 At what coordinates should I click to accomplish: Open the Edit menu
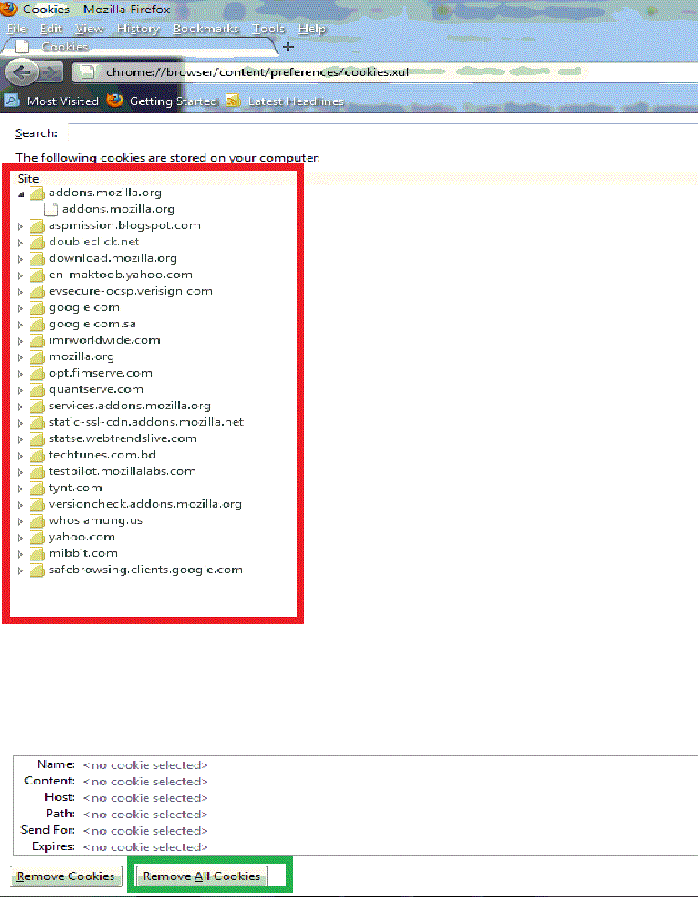51,28
